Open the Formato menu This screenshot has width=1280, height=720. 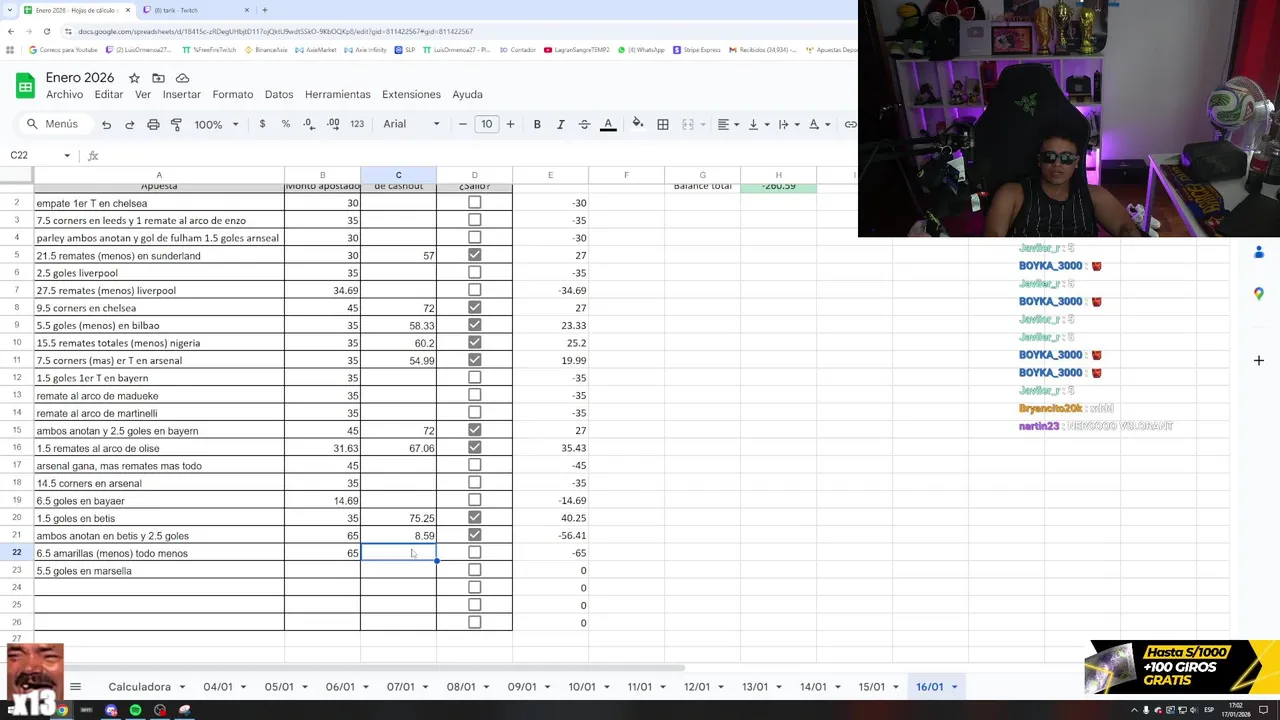233,94
